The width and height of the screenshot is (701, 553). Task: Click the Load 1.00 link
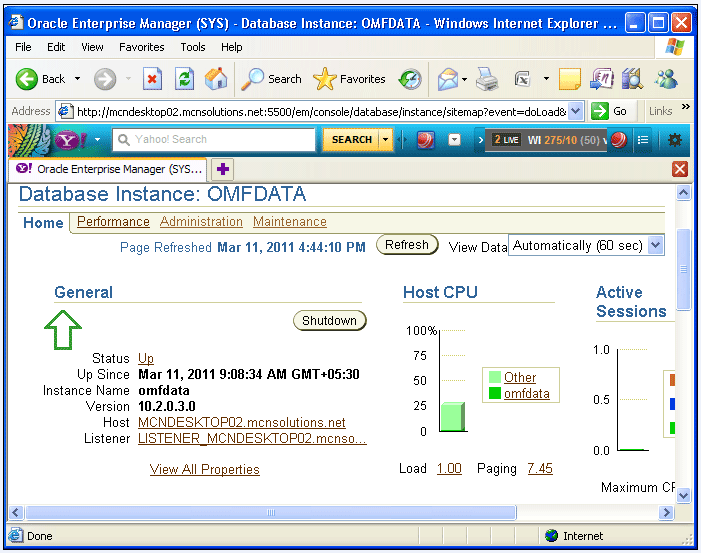(x=449, y=469)
